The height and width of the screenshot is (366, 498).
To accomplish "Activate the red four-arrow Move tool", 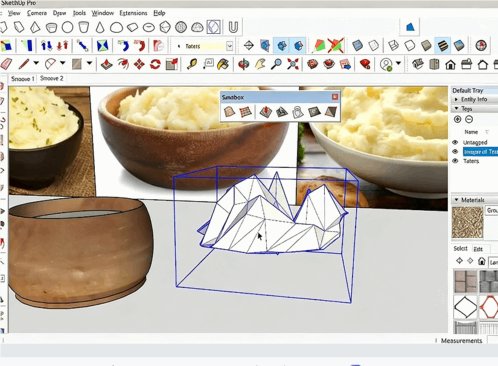I will [x=139, y=64].
